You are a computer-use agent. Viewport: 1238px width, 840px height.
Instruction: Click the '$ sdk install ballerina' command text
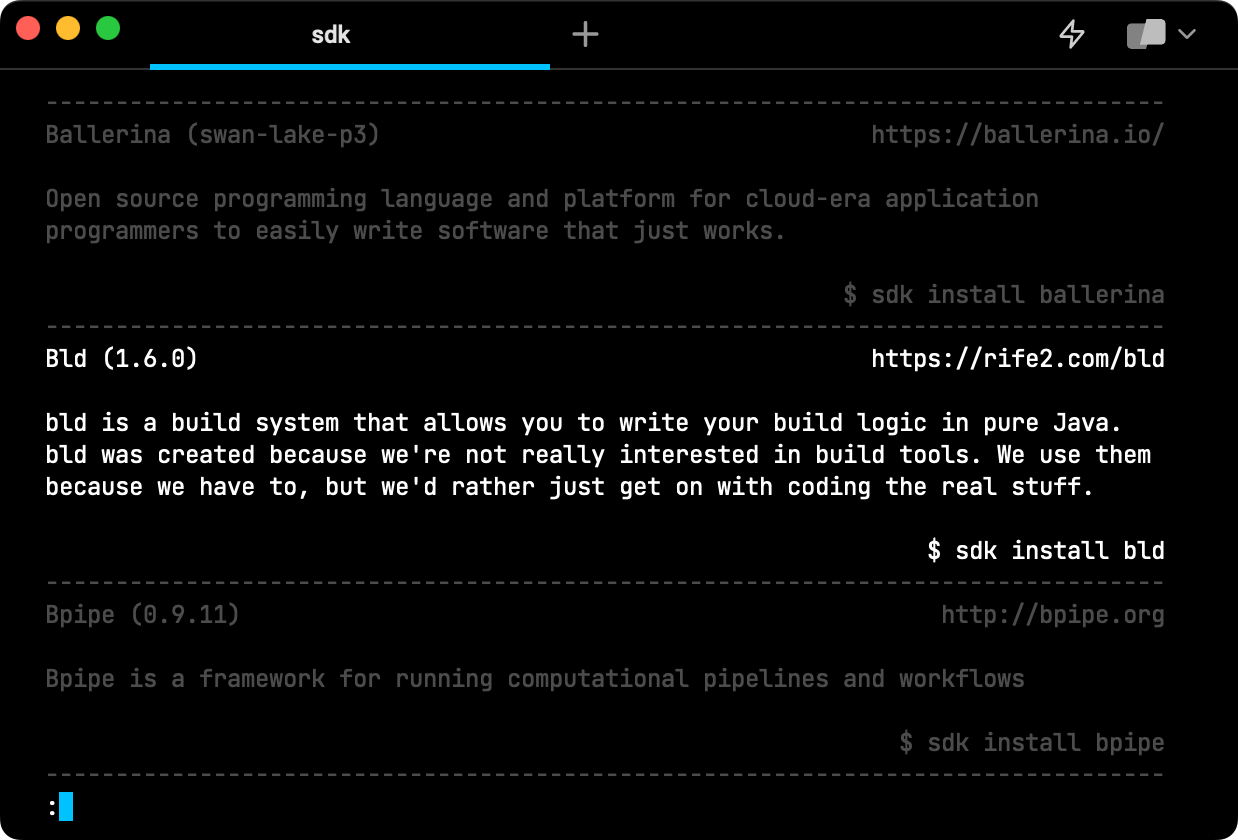pos(1003,294)
